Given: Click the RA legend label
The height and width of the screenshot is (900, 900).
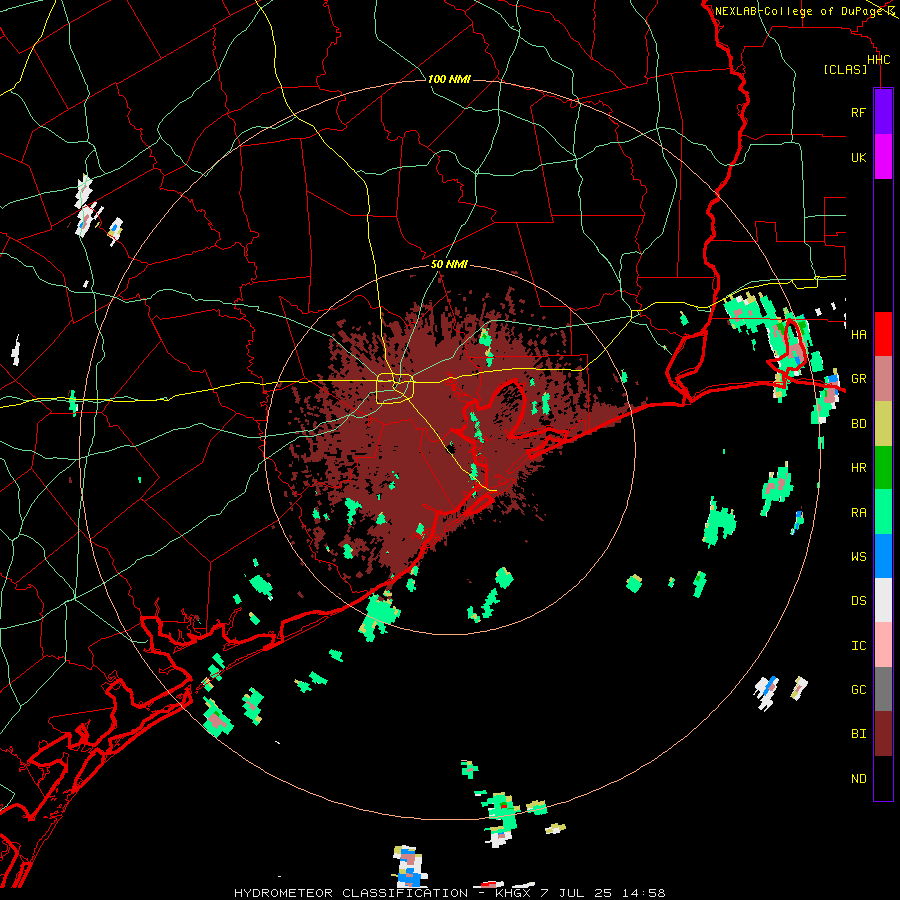Looking at the screenshot, I should [x=858, y=513].
